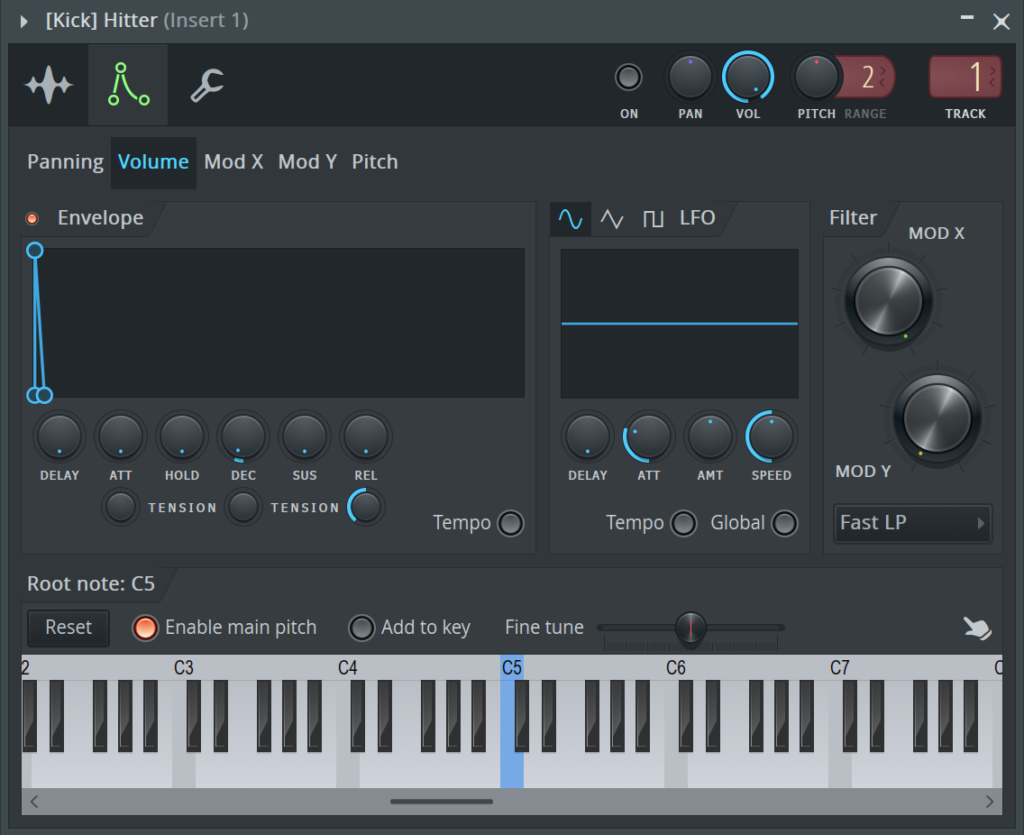
Task: Toggle the Envelope enable LED
Action: tap(32, 219)
